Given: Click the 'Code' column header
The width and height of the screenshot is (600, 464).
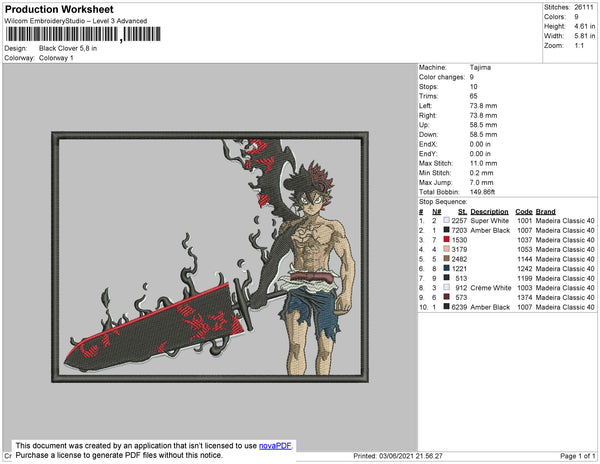Looking at the screenshot, I should point(523,212).
